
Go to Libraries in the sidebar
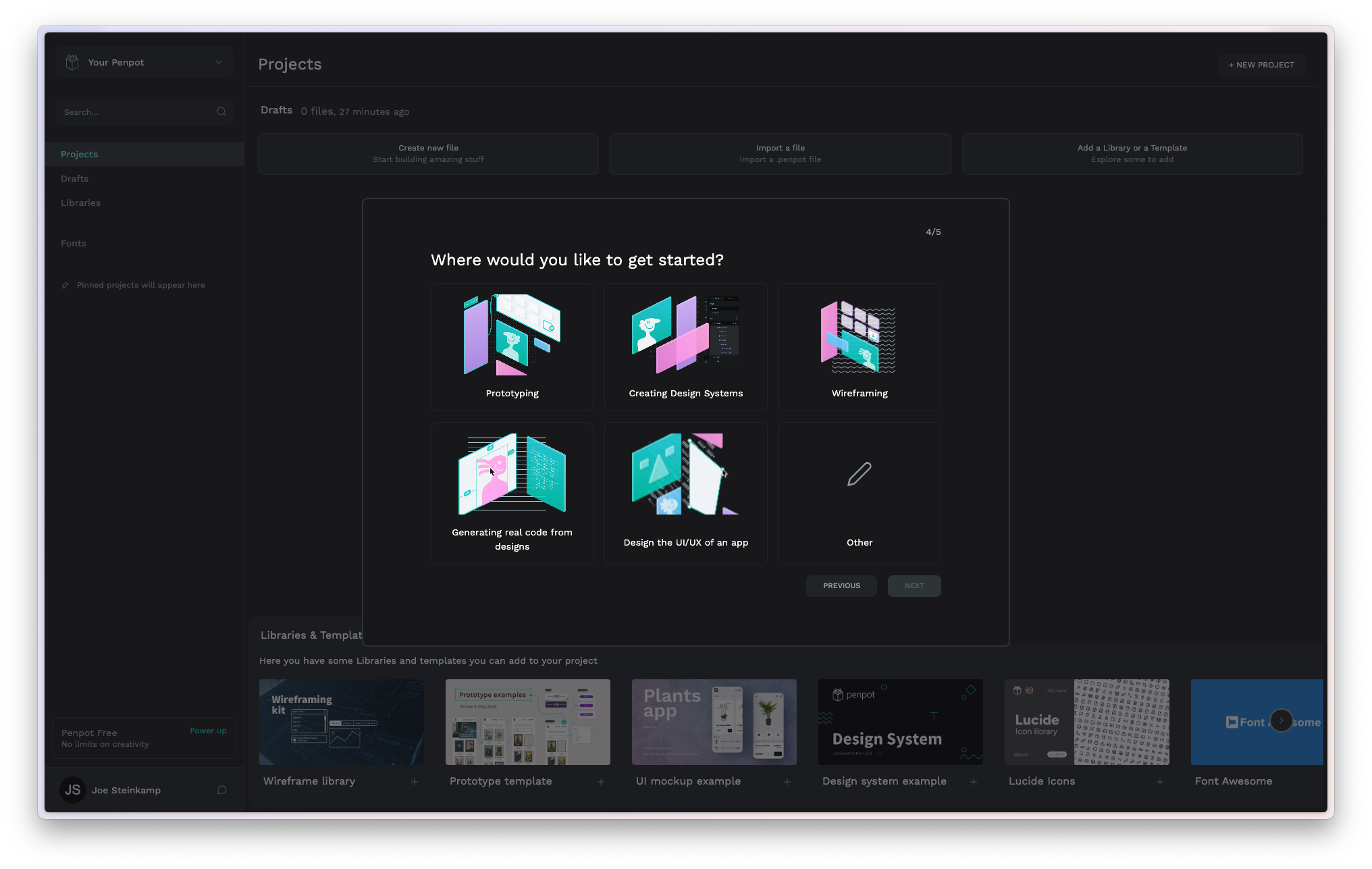click(80, 203)
